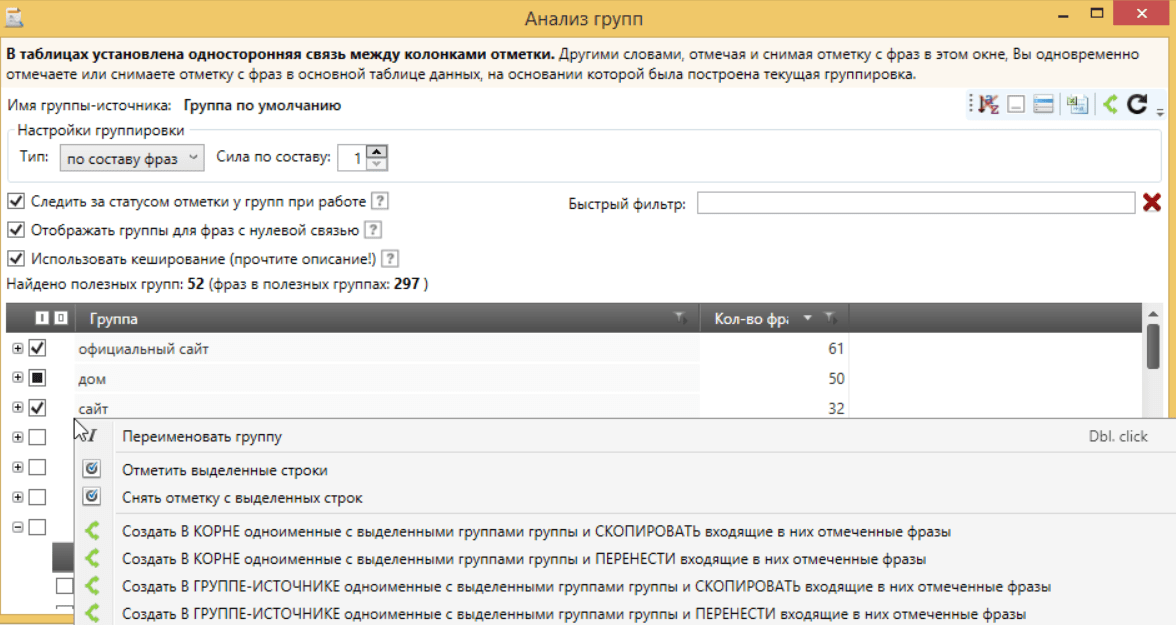This screenshot has width=1176, height=625.
Task: Clear sorting with the crossed-out A-Z icon
Action: (988, 104)
